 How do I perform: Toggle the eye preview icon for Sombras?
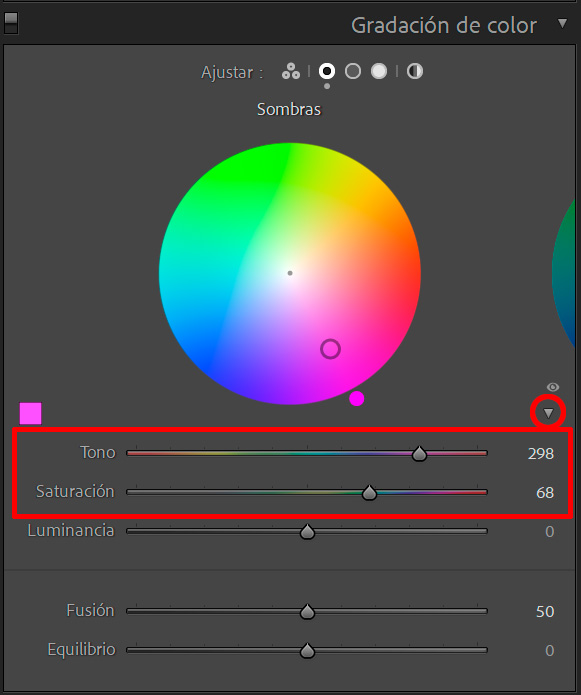click(x=553, y=387)
